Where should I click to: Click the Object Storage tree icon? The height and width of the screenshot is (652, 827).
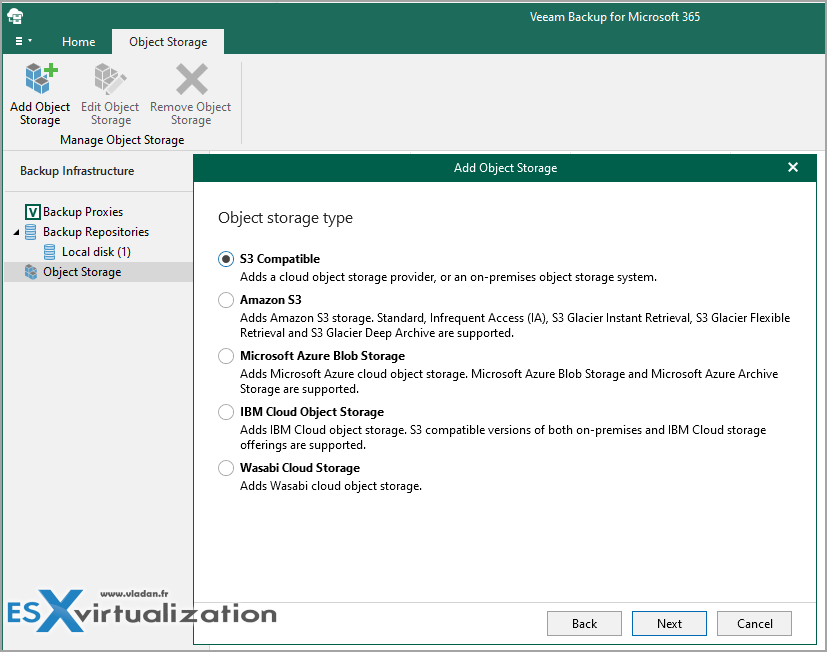[31, 272]
